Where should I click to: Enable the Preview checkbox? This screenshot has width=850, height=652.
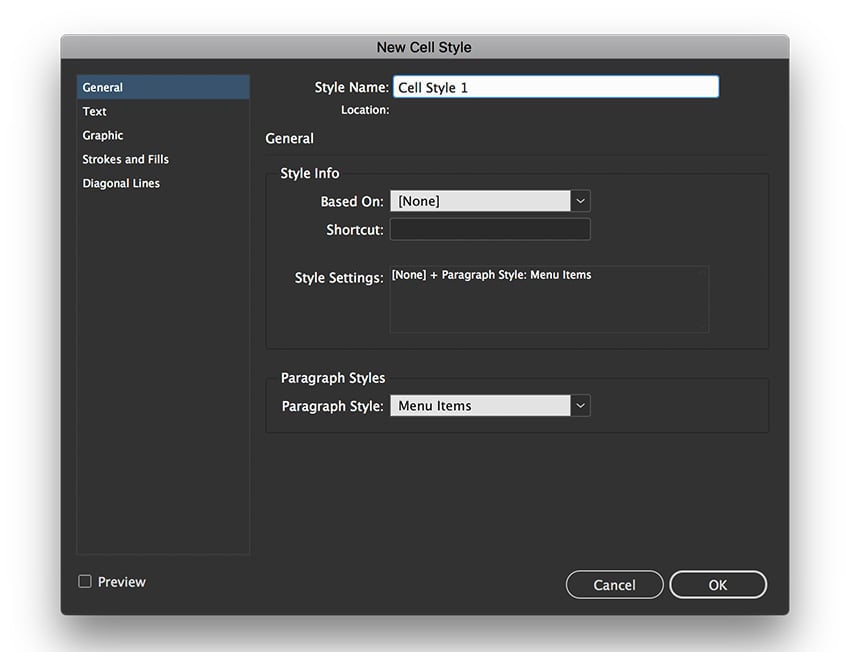tap(85, 581)
